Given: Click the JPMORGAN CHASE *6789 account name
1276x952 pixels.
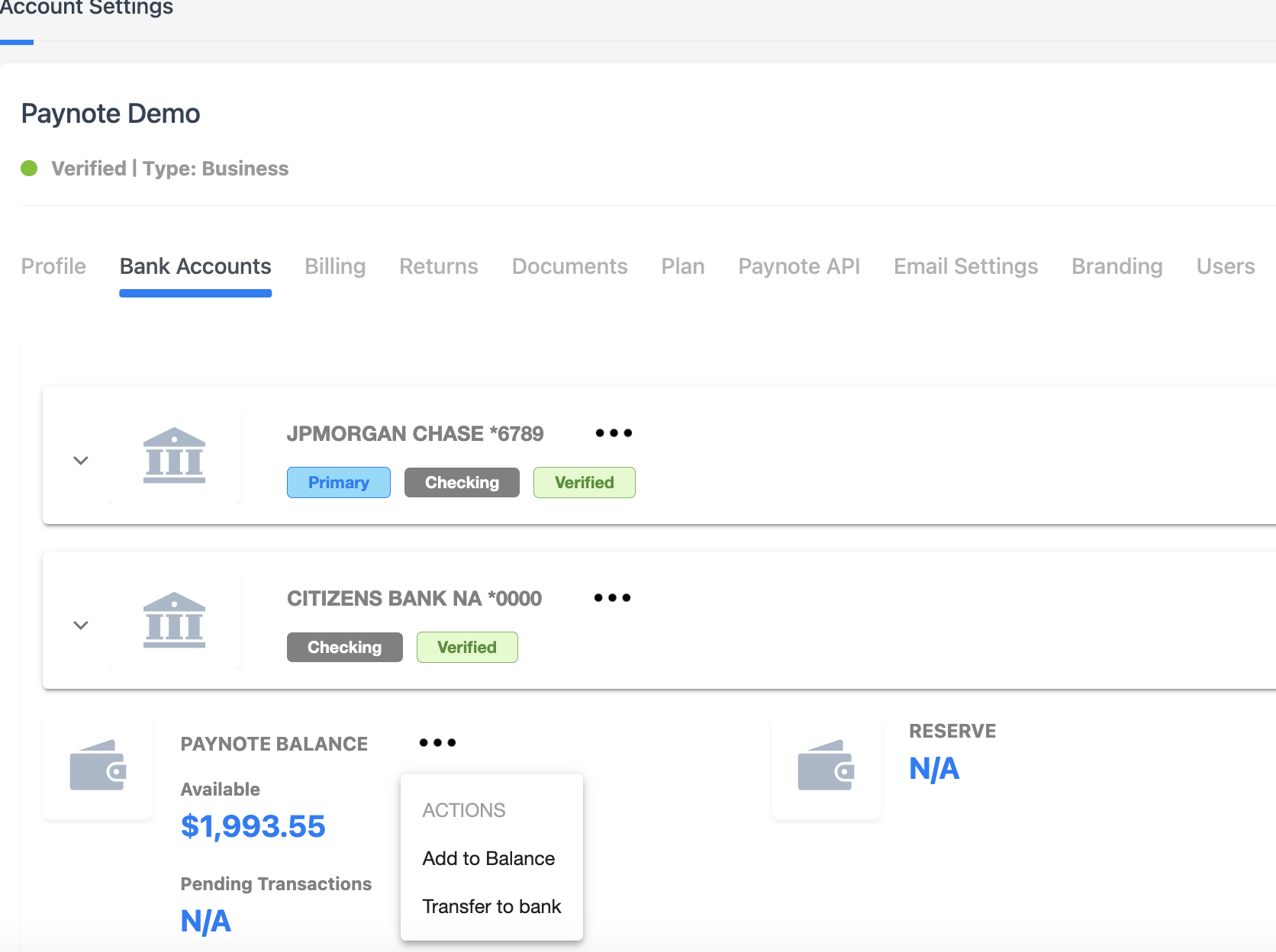Looking at the screenshot, I should click(415, 433).
